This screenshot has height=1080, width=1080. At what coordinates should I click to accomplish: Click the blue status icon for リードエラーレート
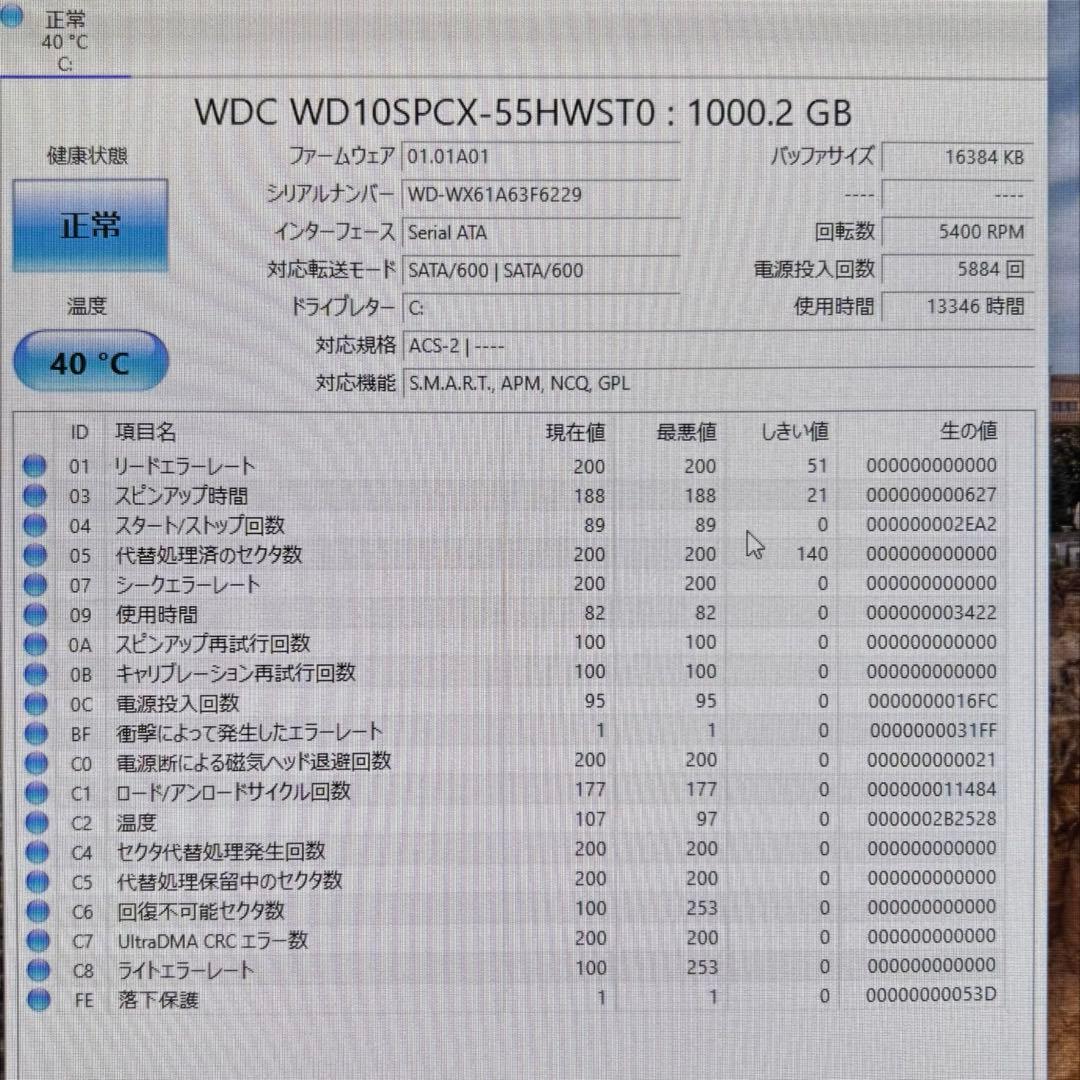(35, 465)
